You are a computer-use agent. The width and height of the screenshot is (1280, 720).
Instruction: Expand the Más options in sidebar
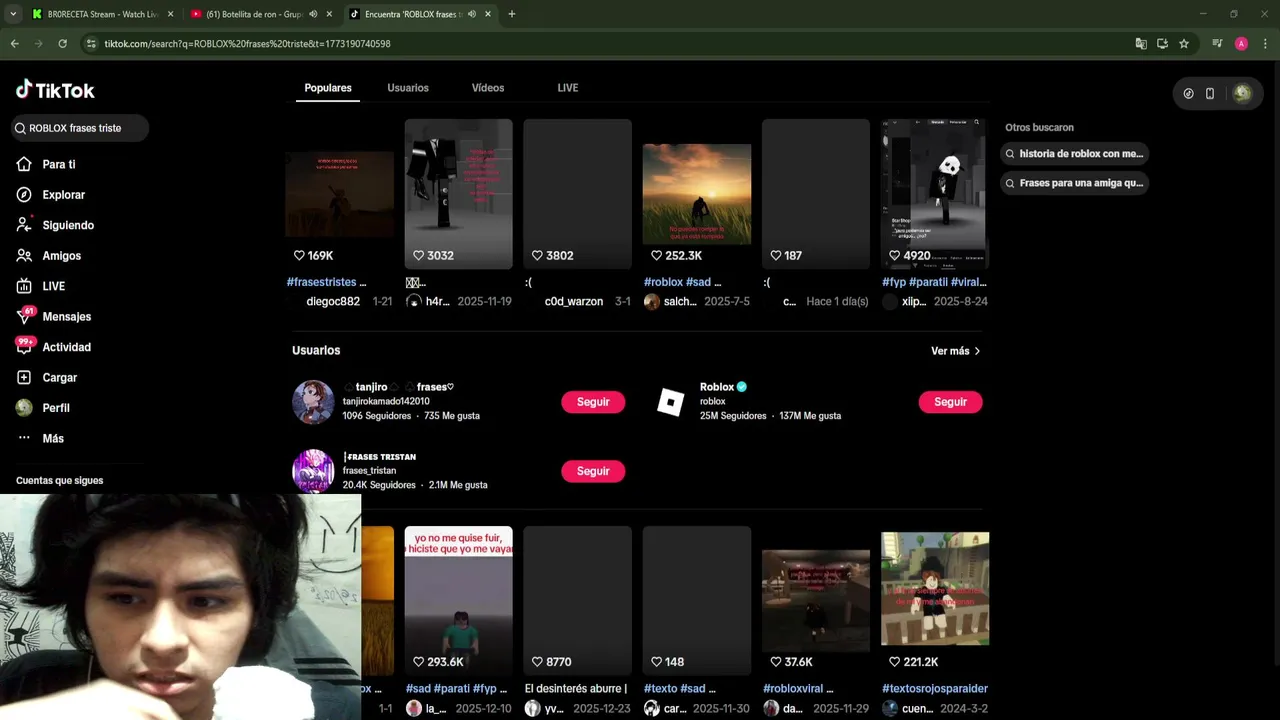click(52, 439)
